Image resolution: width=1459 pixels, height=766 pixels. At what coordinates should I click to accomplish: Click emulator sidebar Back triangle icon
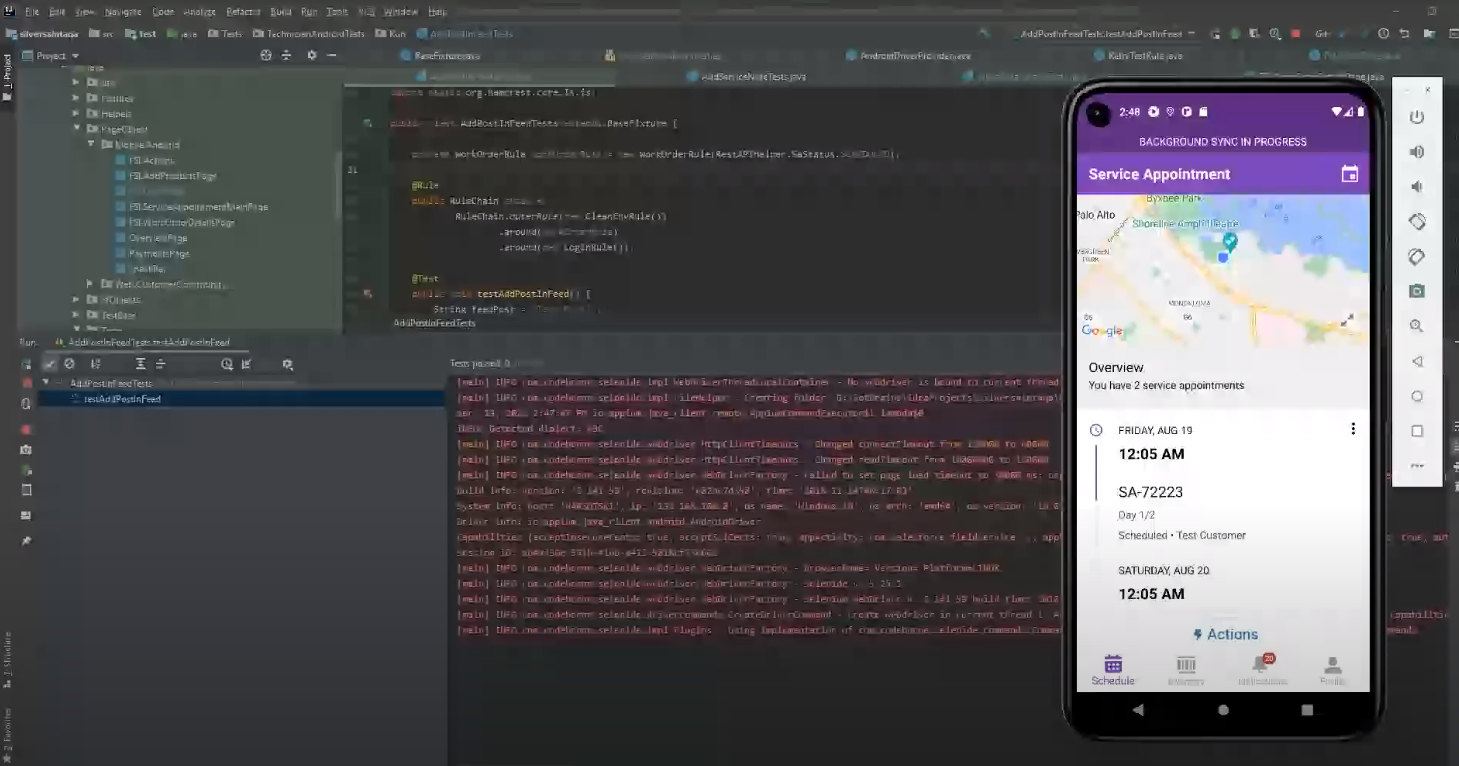(1416, 361)
